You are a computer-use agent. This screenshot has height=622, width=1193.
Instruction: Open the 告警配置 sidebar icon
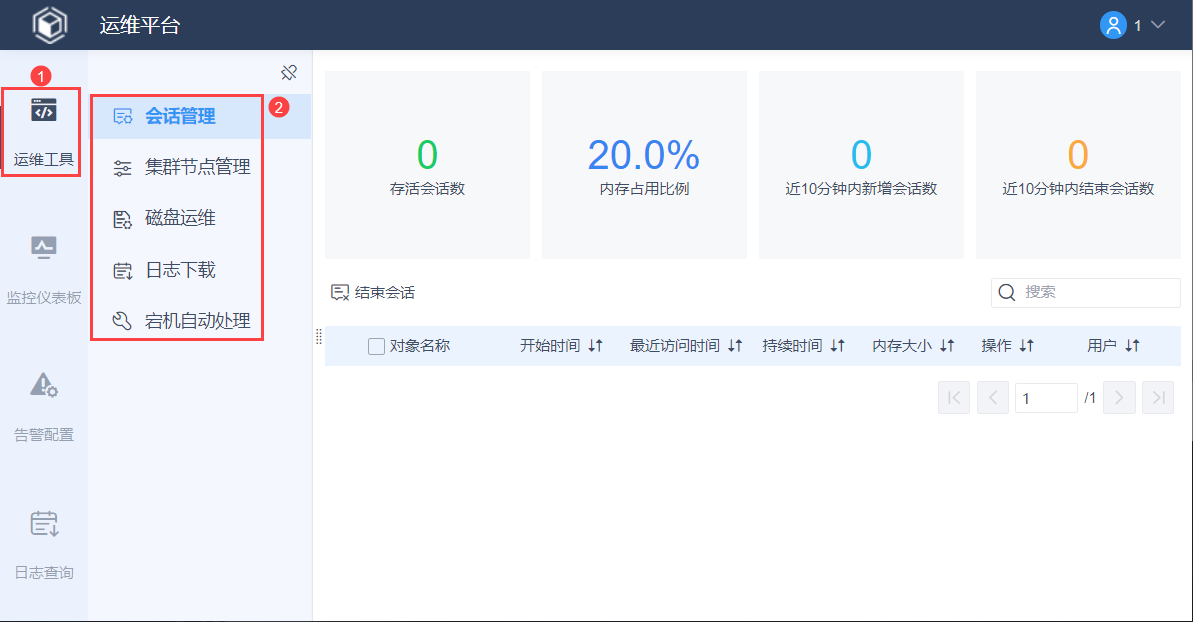43,385
